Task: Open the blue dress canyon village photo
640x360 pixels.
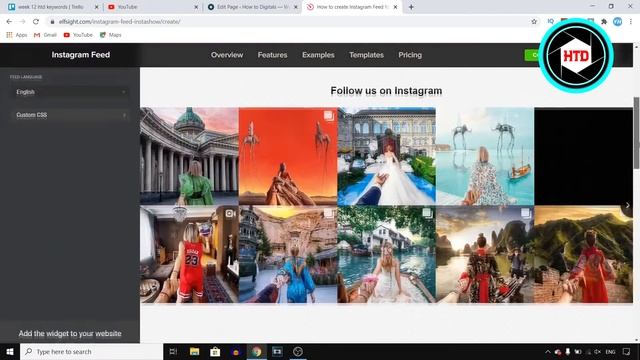Action: click(288, 254)
